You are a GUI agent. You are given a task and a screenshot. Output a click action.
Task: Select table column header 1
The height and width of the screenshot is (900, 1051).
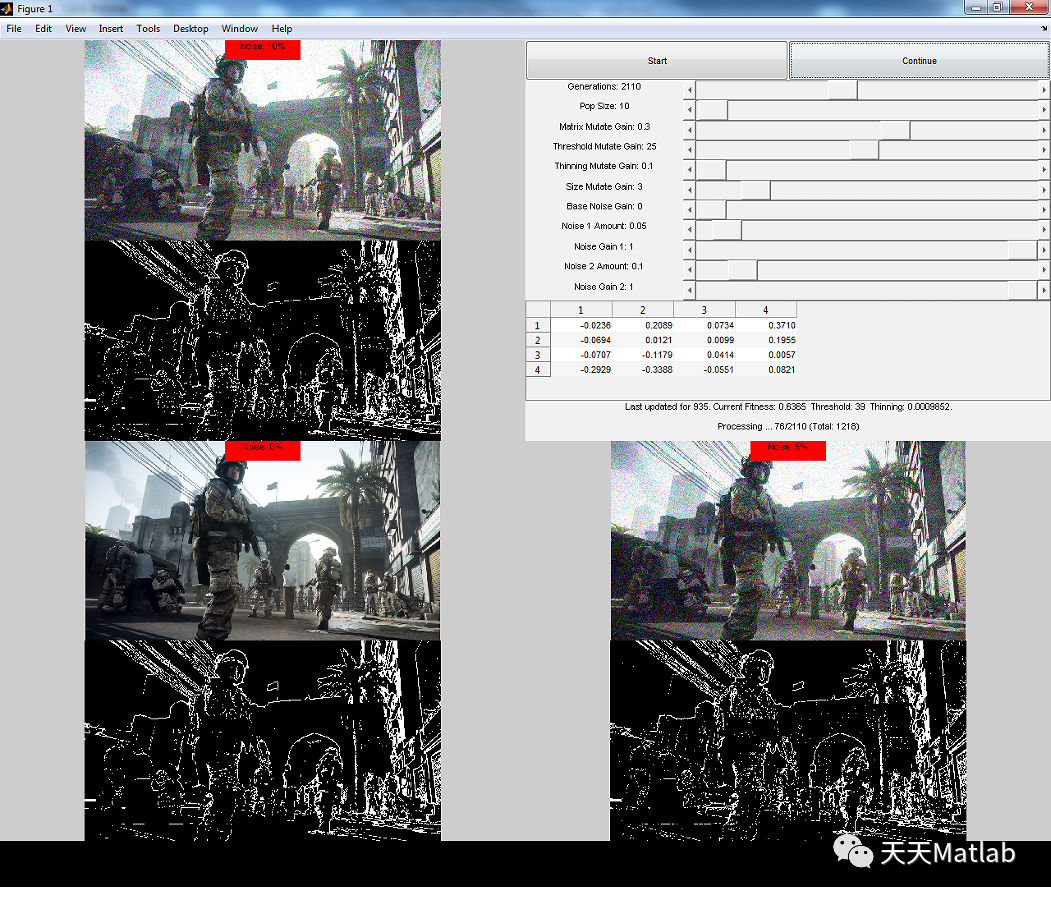point(581,310)
